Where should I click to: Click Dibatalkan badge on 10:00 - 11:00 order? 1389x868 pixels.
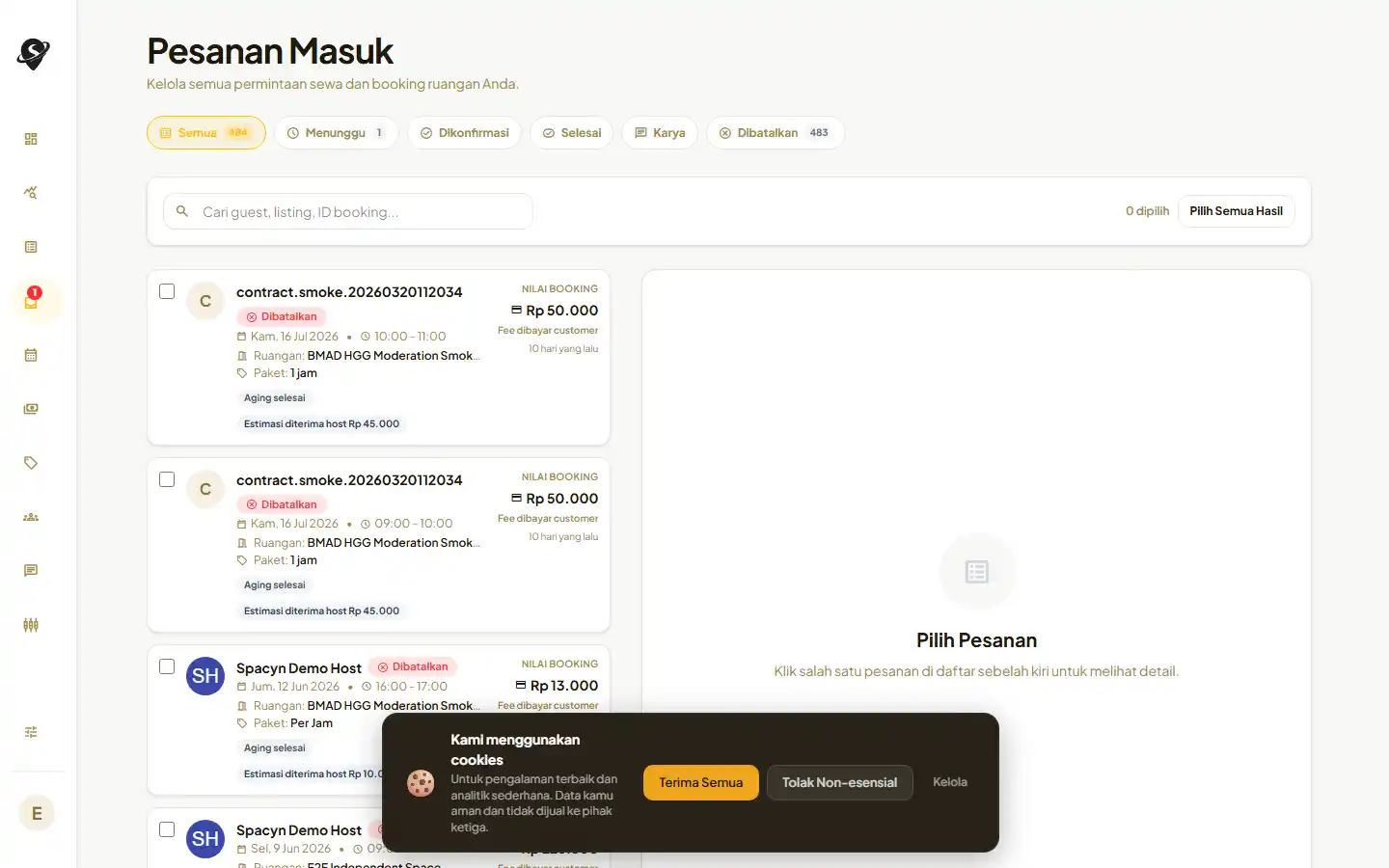tap(282, 316)
